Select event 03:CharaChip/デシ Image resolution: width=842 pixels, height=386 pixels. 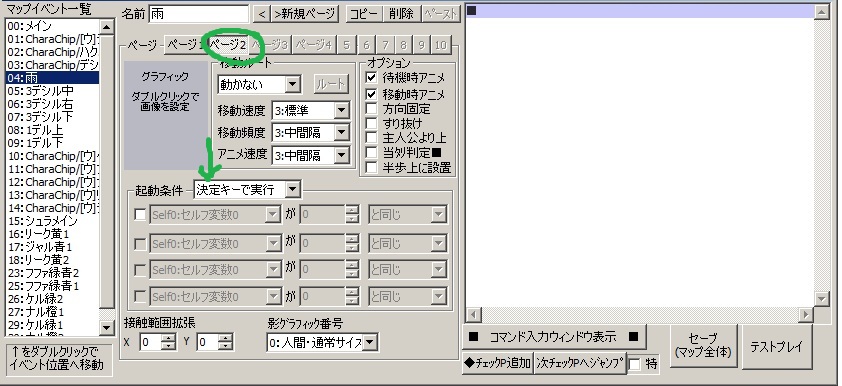pyautogui.click(x=52, y=65)
